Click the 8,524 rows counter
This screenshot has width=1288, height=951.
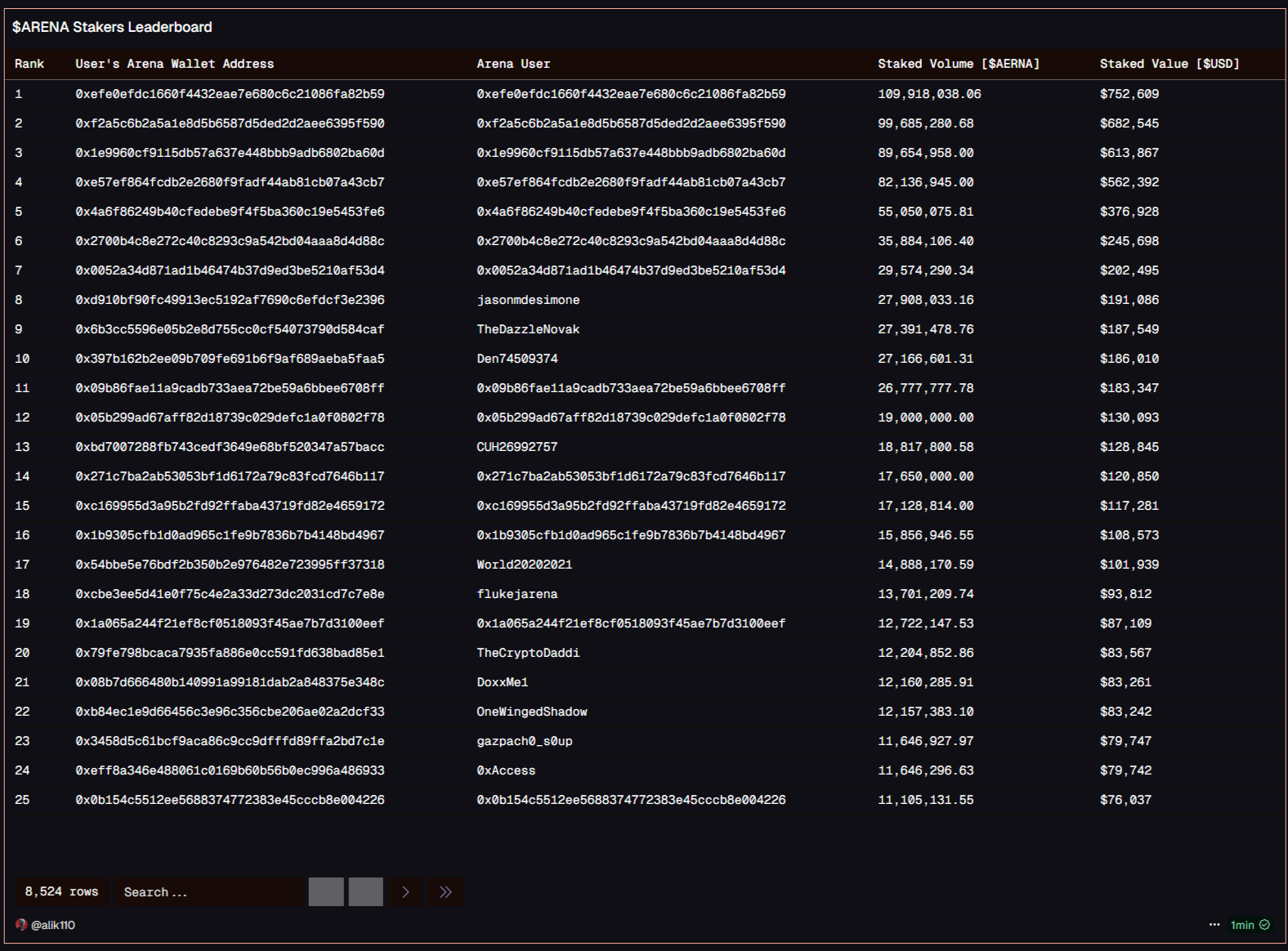click(x=61, y=892)
